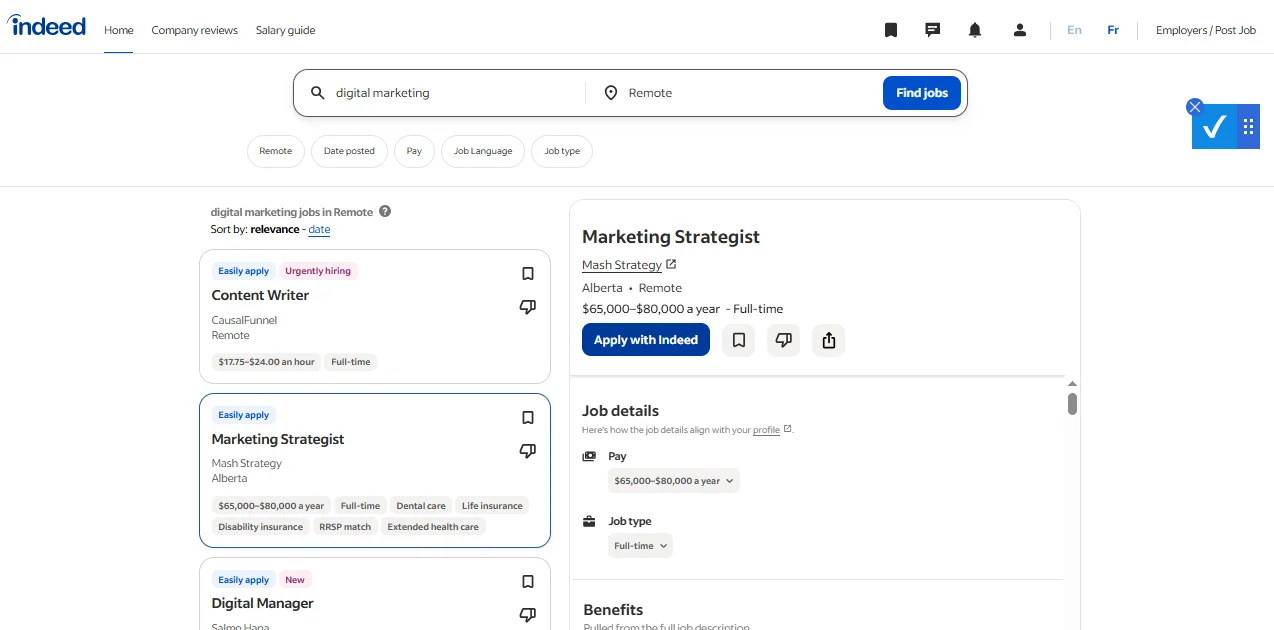Click the Urgently hiring badge
The image size is (1274, 630).
[x=318, y=271]
